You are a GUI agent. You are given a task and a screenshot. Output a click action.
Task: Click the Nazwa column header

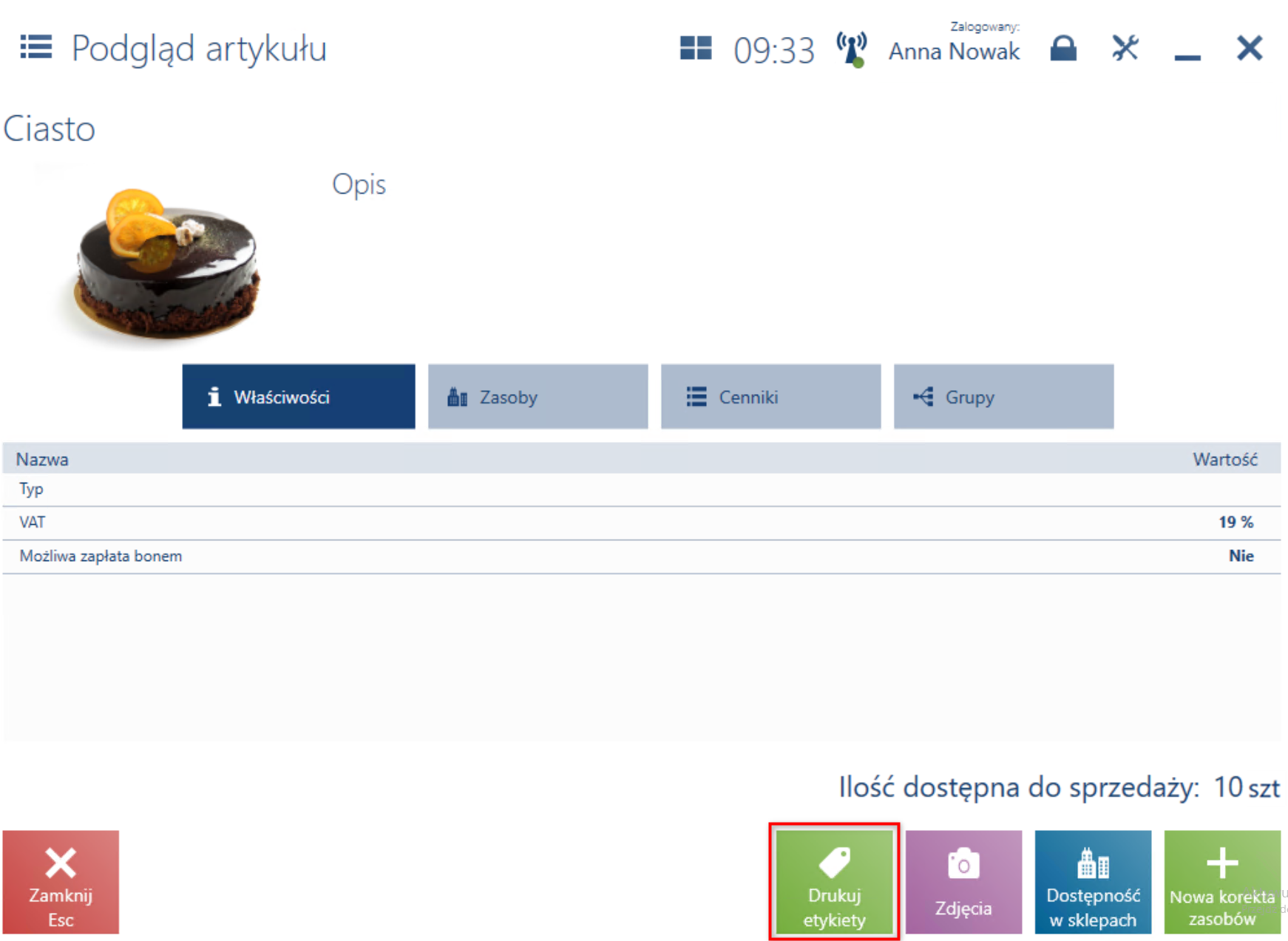coord(42,459)
